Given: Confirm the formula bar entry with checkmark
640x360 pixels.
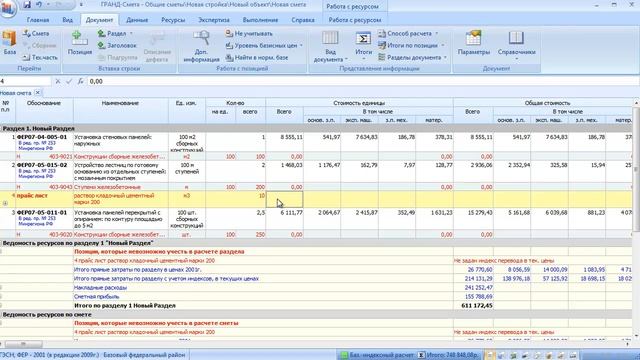Looking at the screenshot, I should coord(69,81).
